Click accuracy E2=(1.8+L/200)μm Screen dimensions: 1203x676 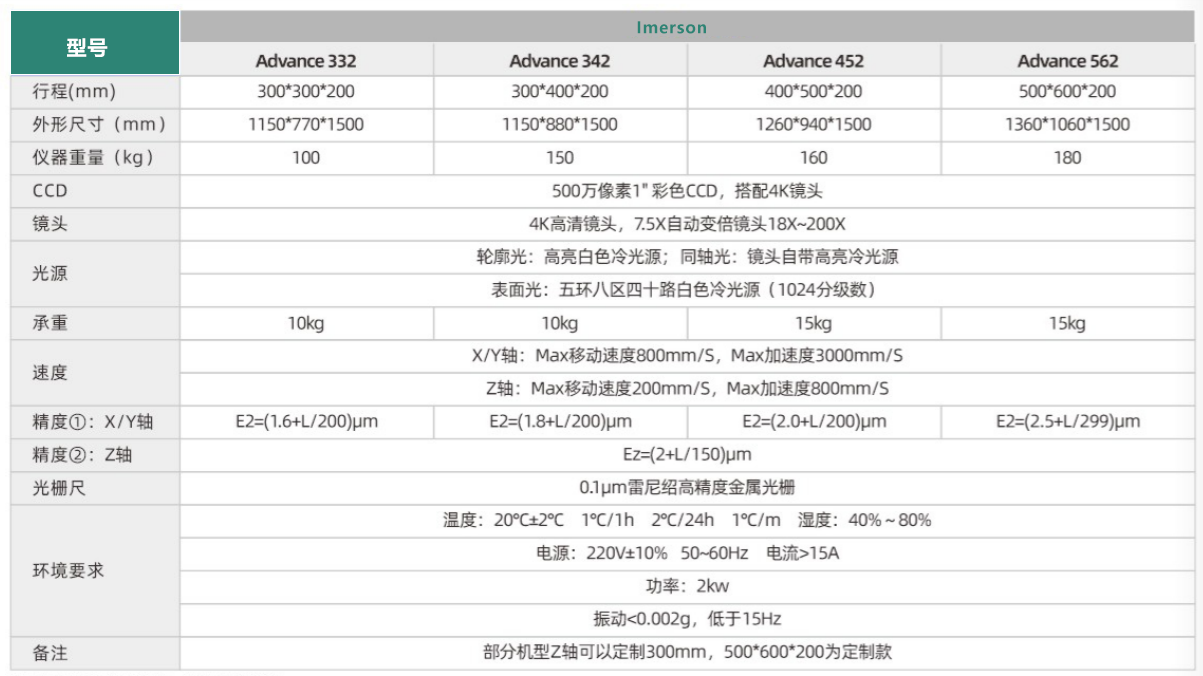pos(560,422)
